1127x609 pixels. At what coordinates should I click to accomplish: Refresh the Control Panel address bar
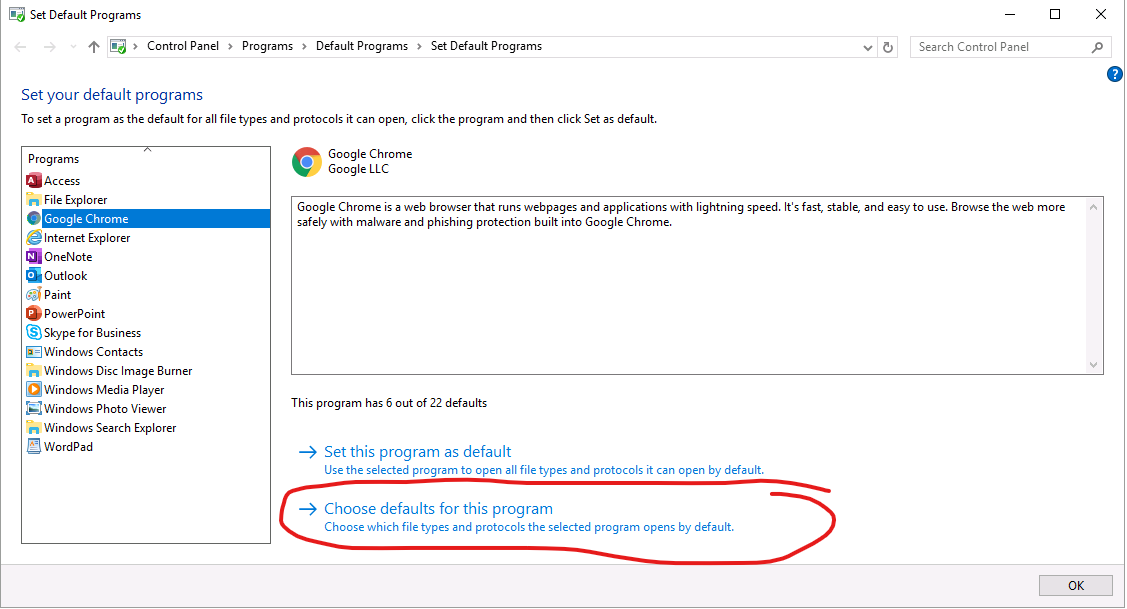coord(888,47)
